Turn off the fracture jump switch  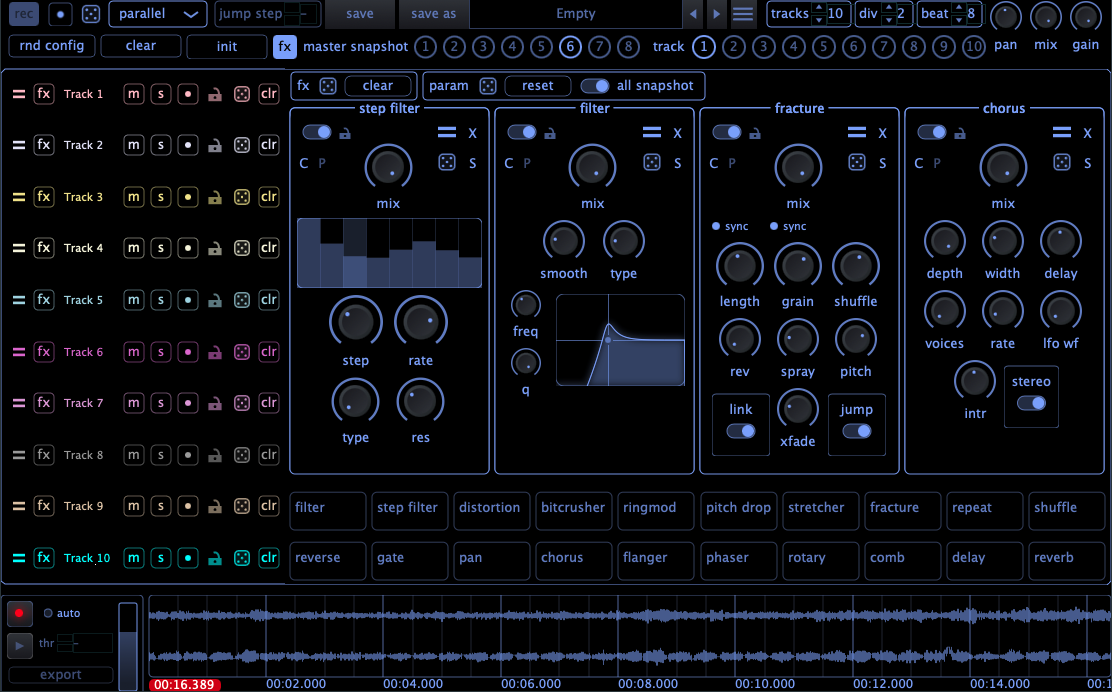tap(856, 431)
